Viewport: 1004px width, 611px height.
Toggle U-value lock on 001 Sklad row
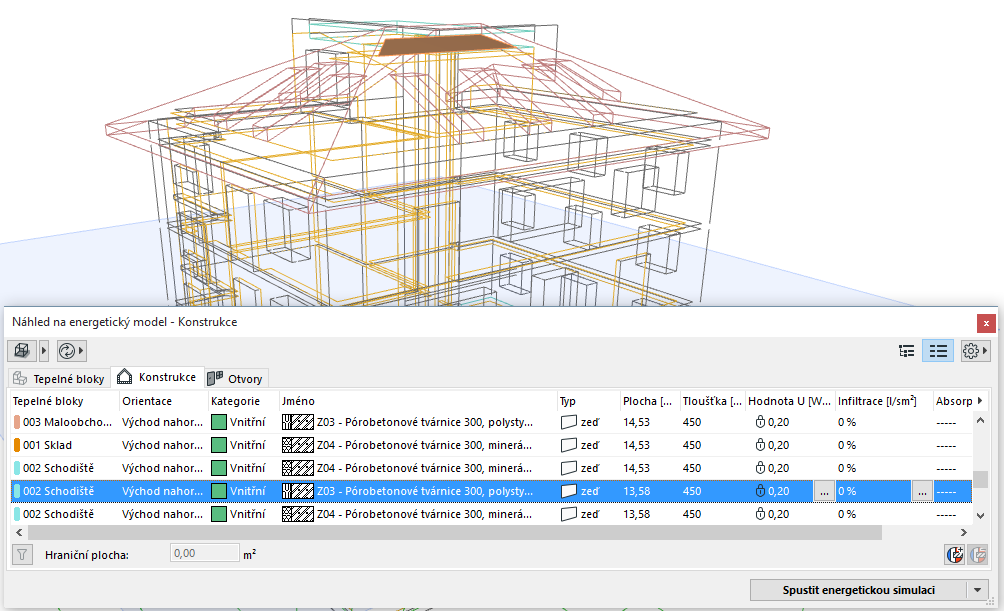[x=760, y=445]
